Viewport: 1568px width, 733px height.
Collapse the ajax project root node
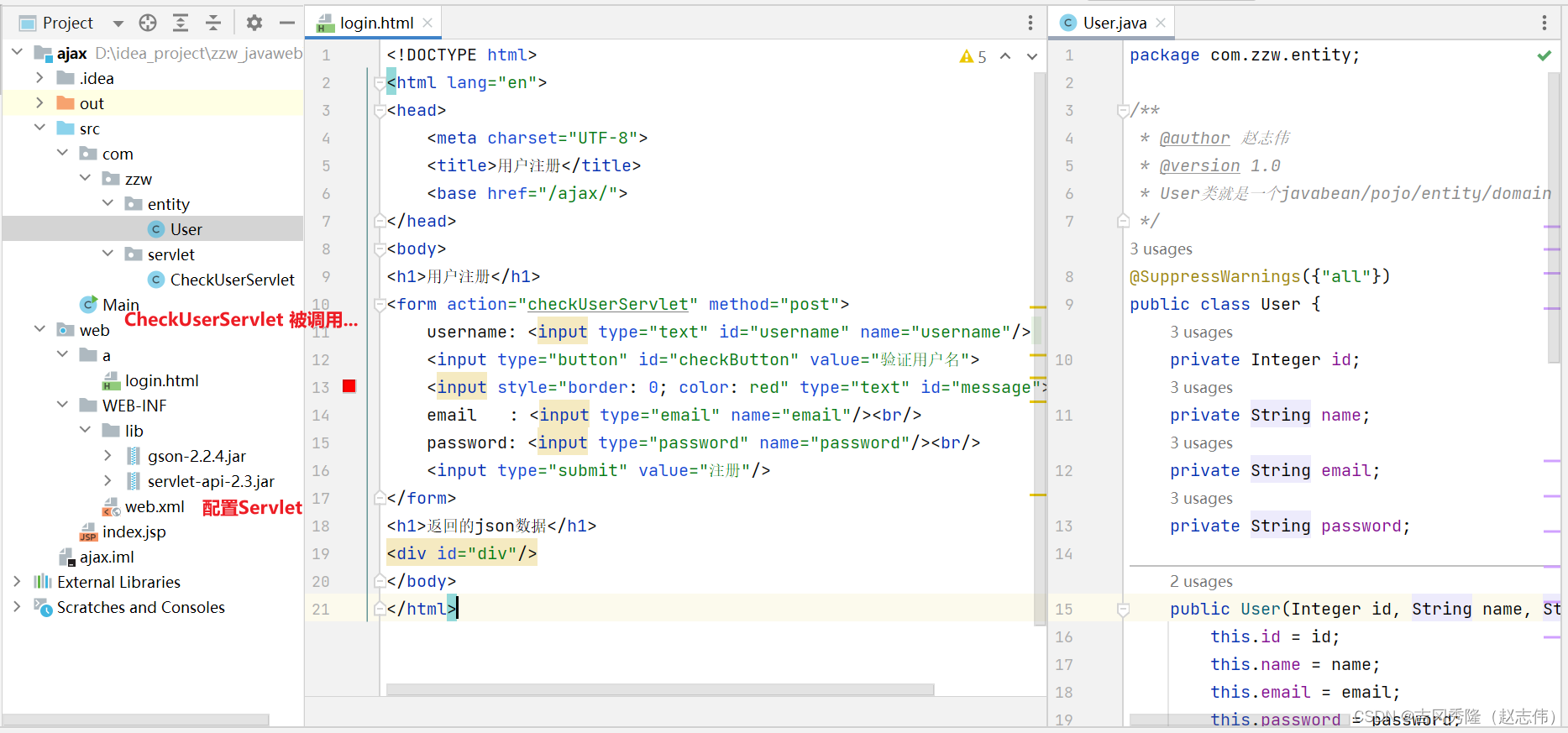pos(17,52)
